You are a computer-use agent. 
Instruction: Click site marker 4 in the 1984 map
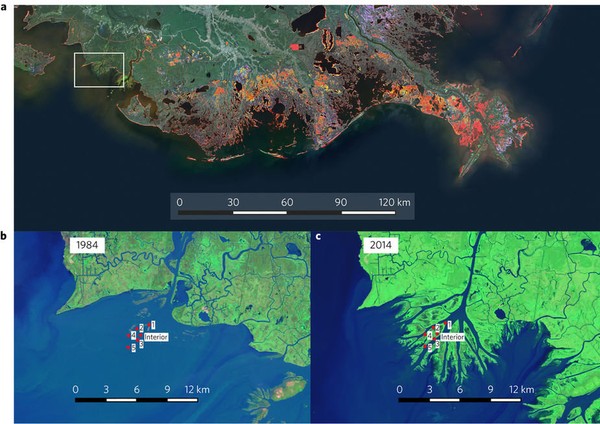[134, 335]
